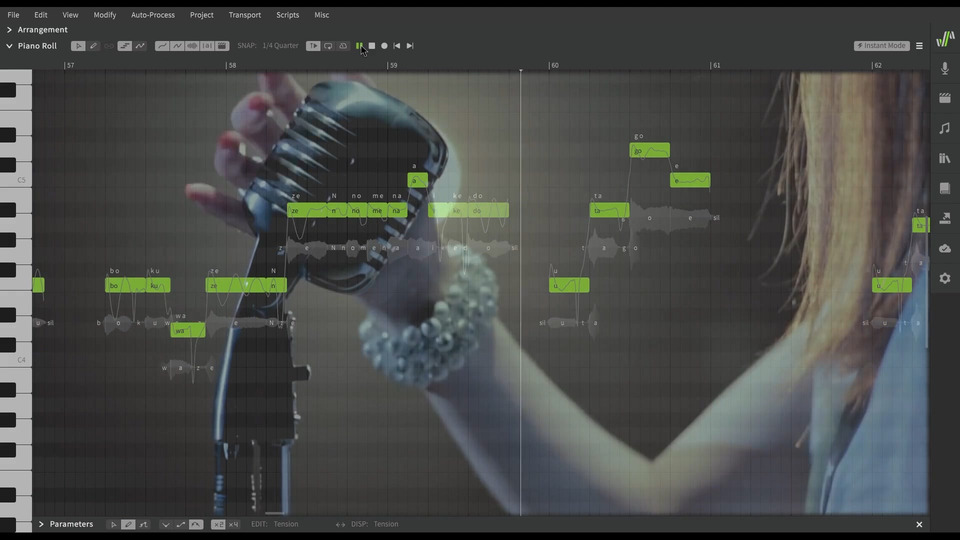Set parameter zoom to x4
This screenshot has height=540, width=960.
(233, 524)
